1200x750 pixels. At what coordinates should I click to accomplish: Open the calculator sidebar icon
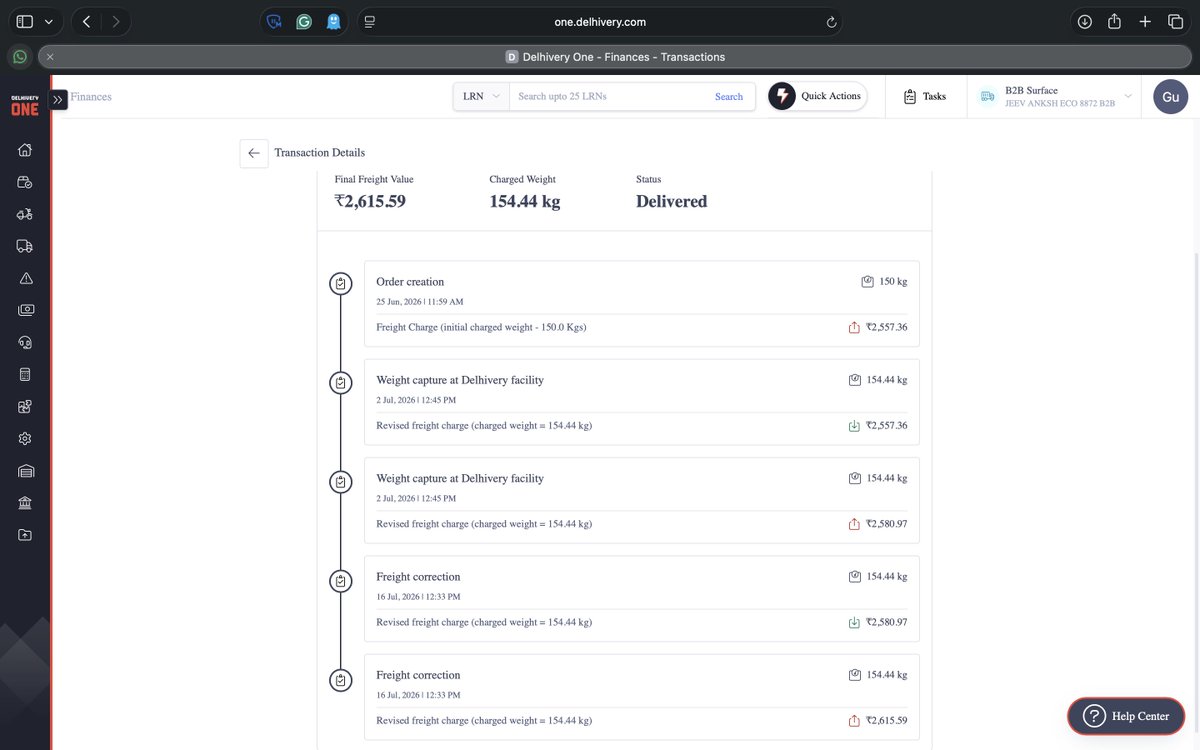click(x=25, y=374)
